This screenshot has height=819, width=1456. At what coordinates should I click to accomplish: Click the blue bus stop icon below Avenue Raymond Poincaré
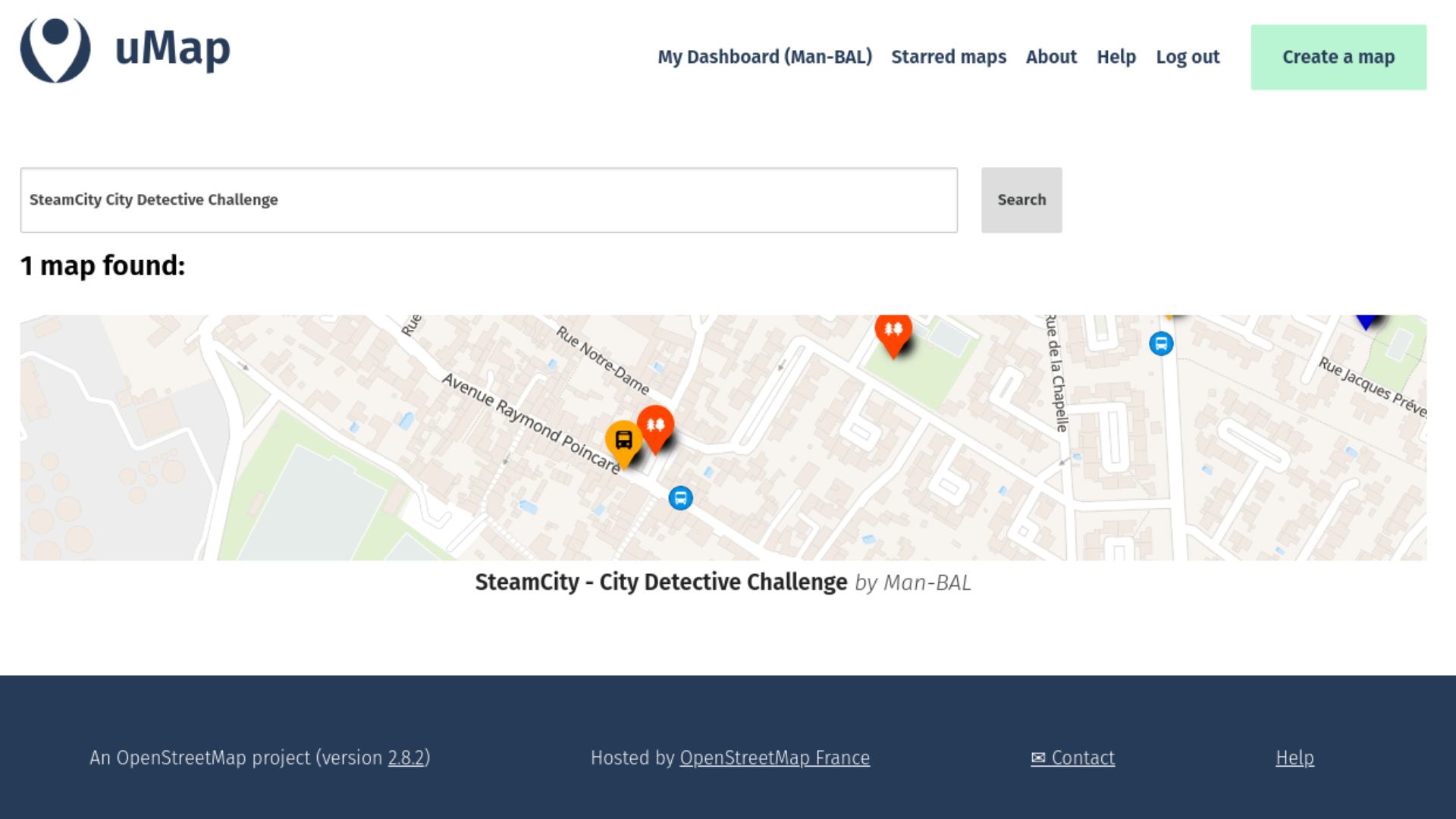pos(680,498)
